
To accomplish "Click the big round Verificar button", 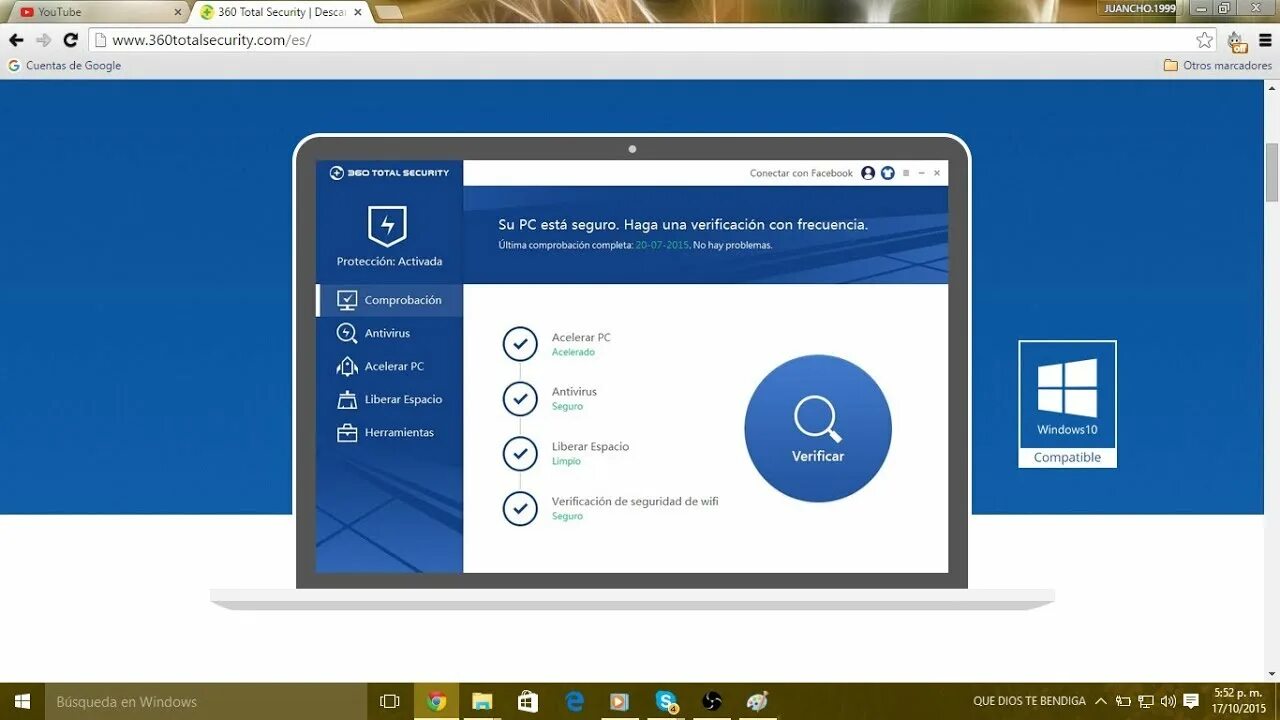I will 818,428.
